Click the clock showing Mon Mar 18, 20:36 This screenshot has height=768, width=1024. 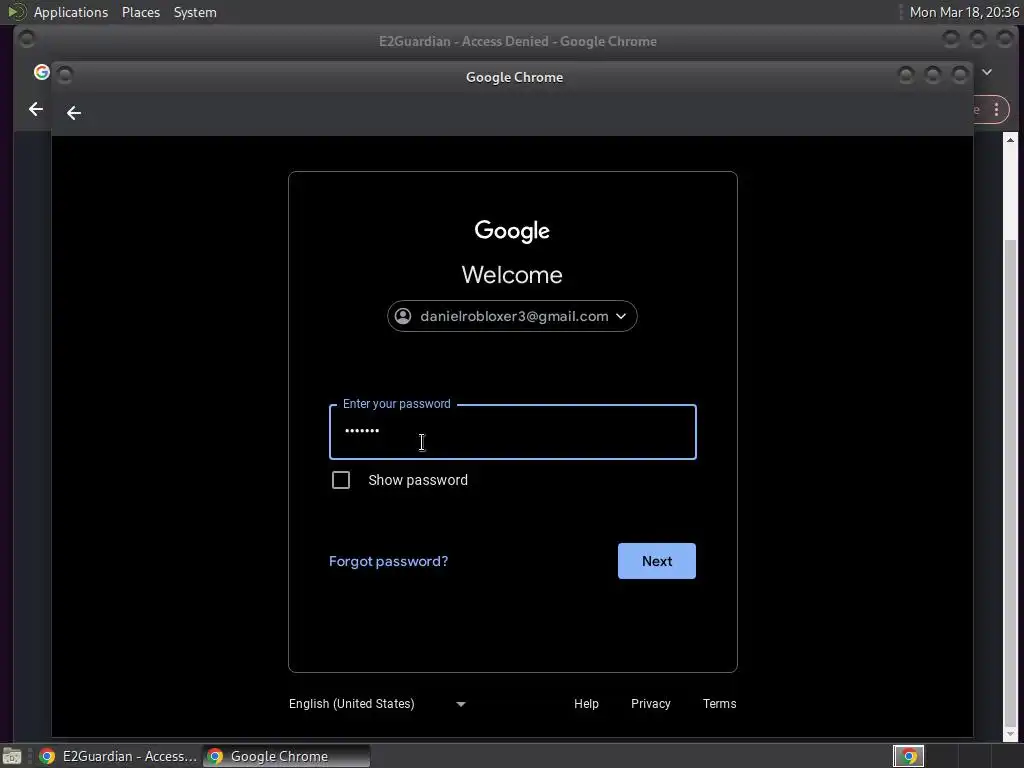964,12
